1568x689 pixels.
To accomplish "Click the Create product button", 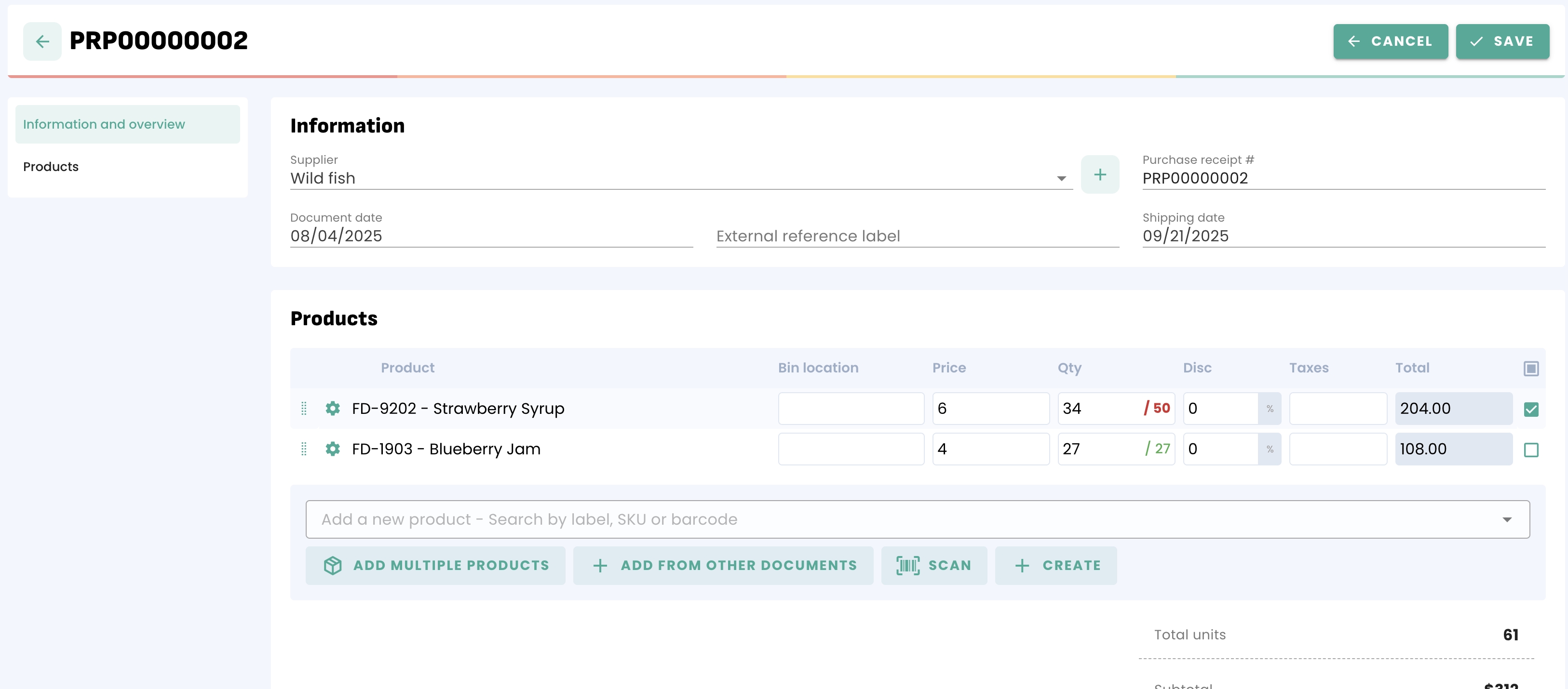I will click(x=1055, y=566).
